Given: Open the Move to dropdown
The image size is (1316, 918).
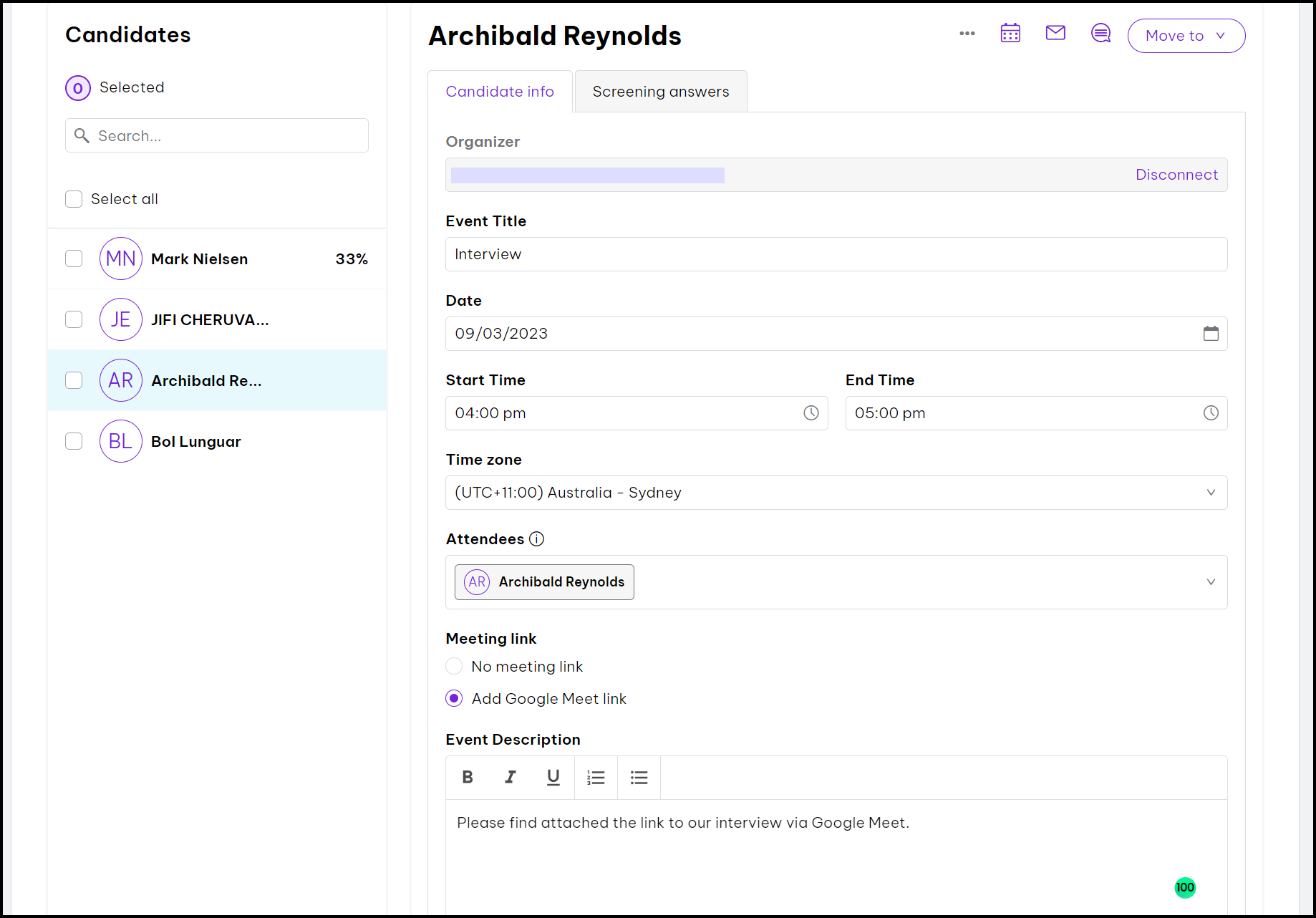Looking at the screenshot, I should [x=1186, y=36].
